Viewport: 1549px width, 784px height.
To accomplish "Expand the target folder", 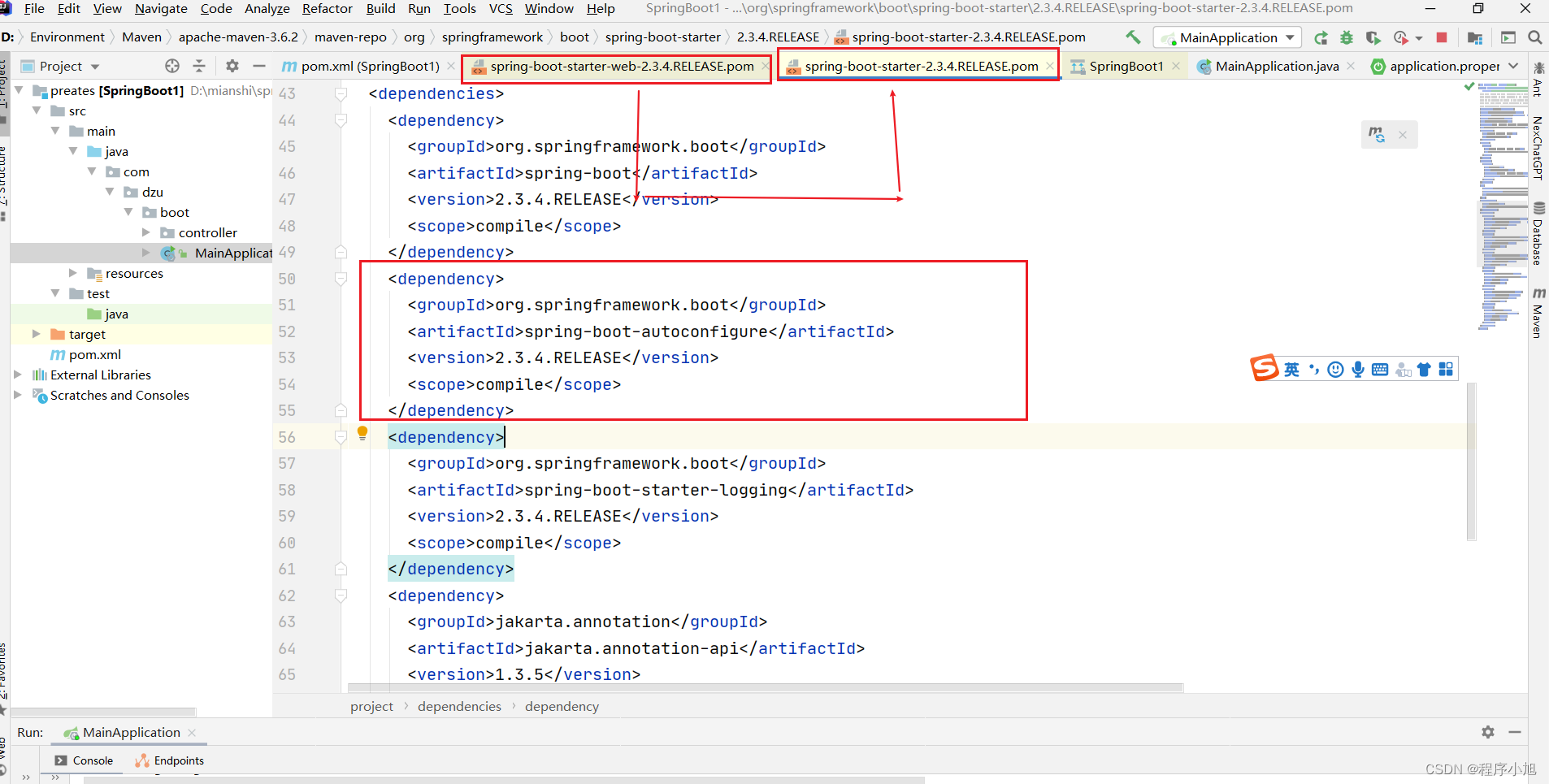I will [36, 334].
